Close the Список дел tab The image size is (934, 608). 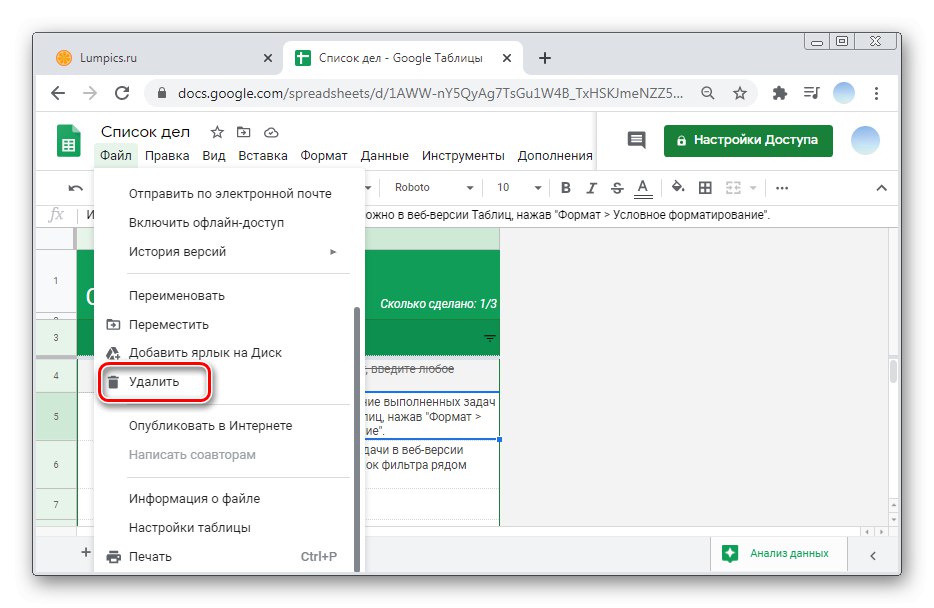click(507, 58)
